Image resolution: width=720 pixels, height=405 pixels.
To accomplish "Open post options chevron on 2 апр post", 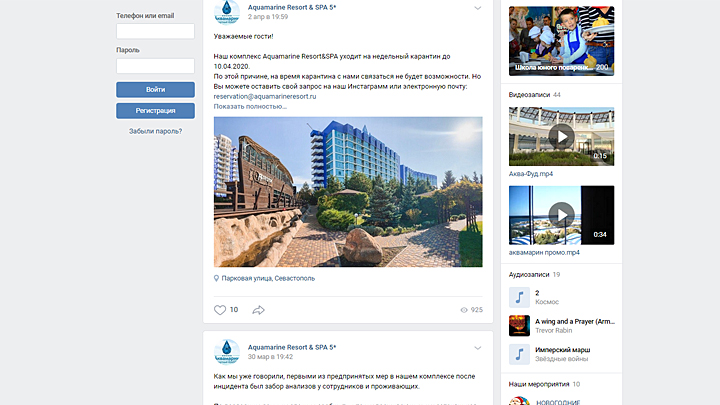I will click(x=478, y=8).
